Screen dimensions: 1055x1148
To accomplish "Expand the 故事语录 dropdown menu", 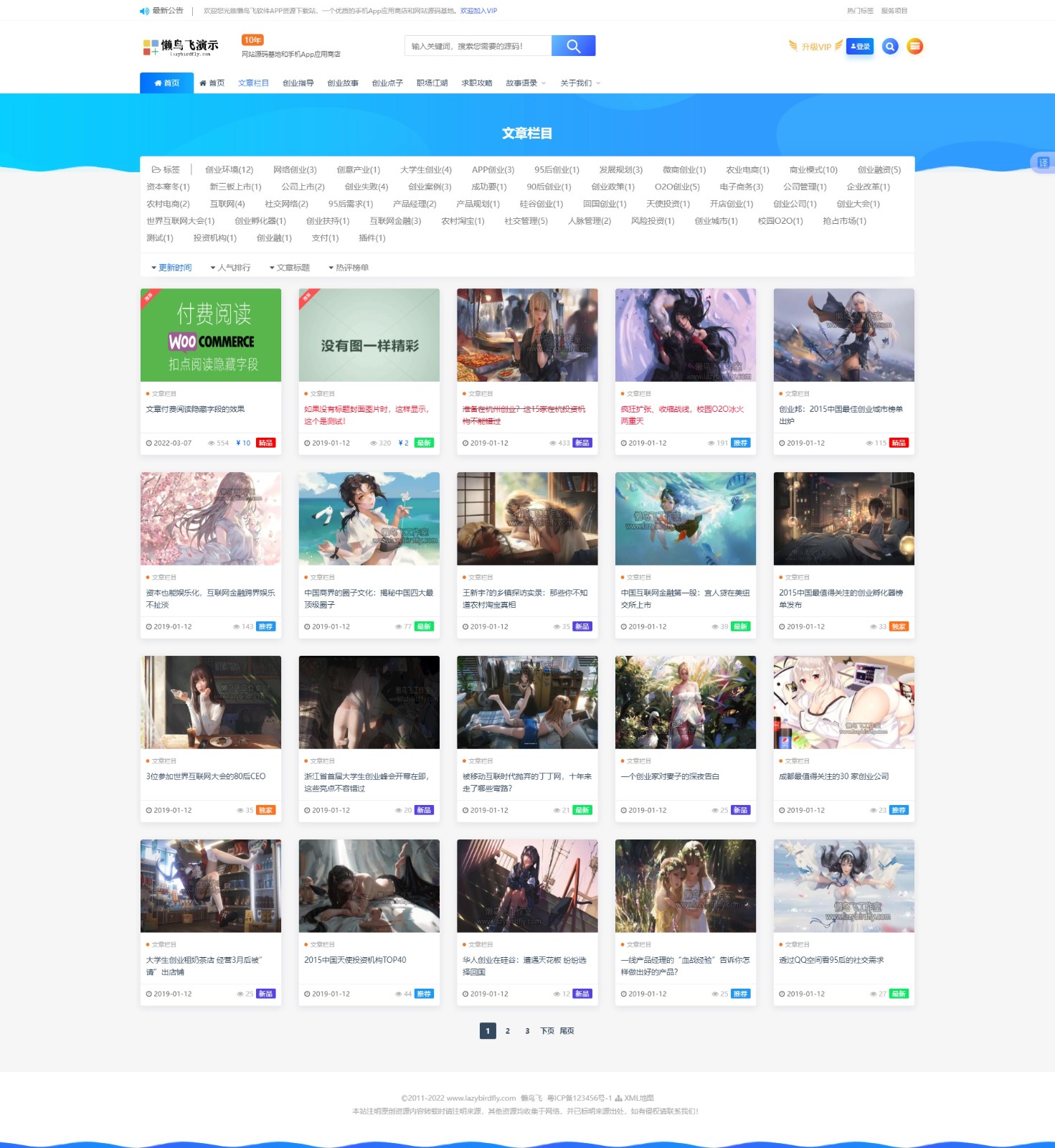I will click(x=543, y=83).
